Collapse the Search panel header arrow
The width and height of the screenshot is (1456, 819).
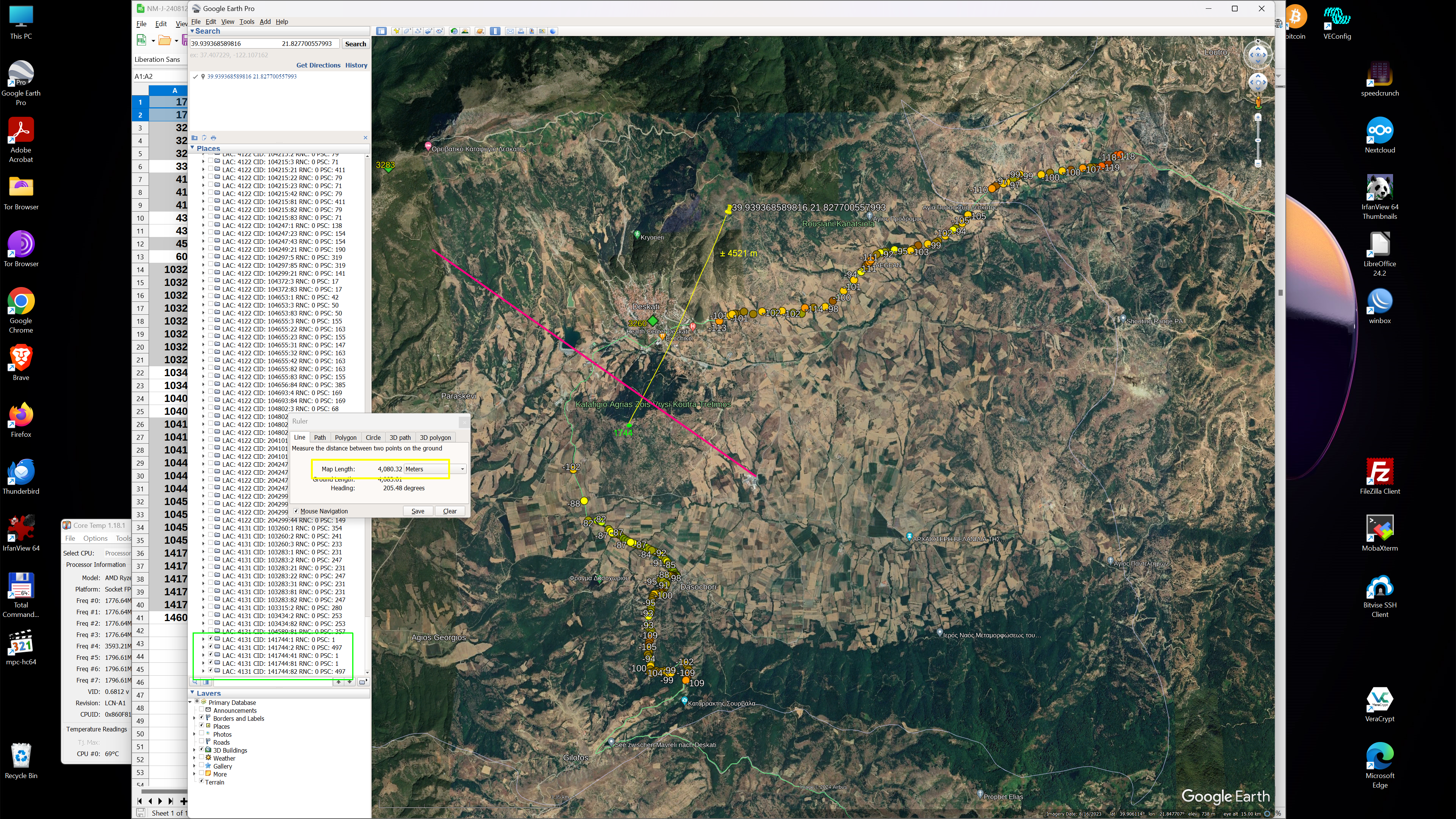pyautogui.click(x=192, y=31)
